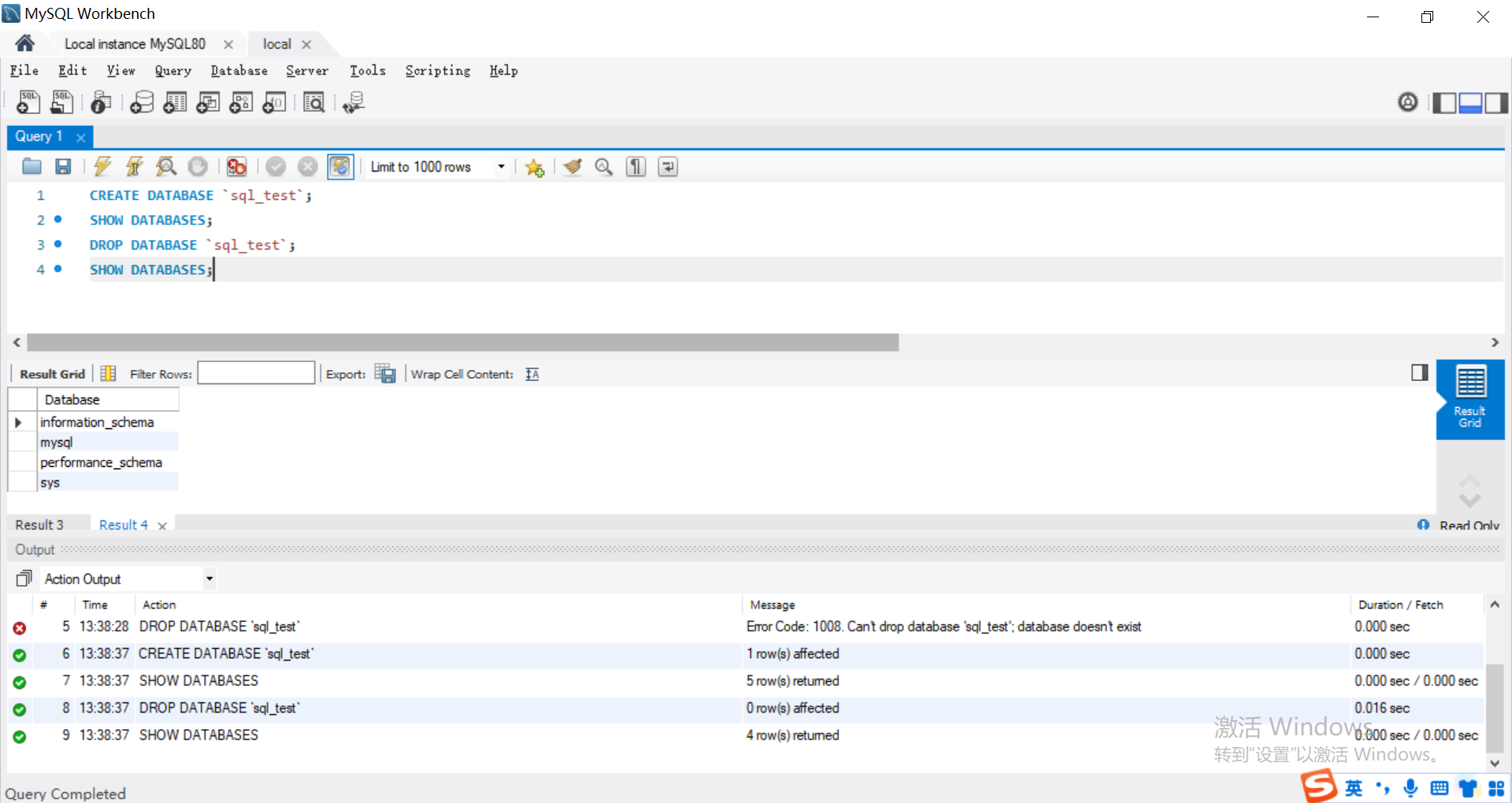The height and width of the screenshot is (803, 1512).
Task: Execute the statement under the cursor
Action: pyautogui.click(x=135, y=166)
